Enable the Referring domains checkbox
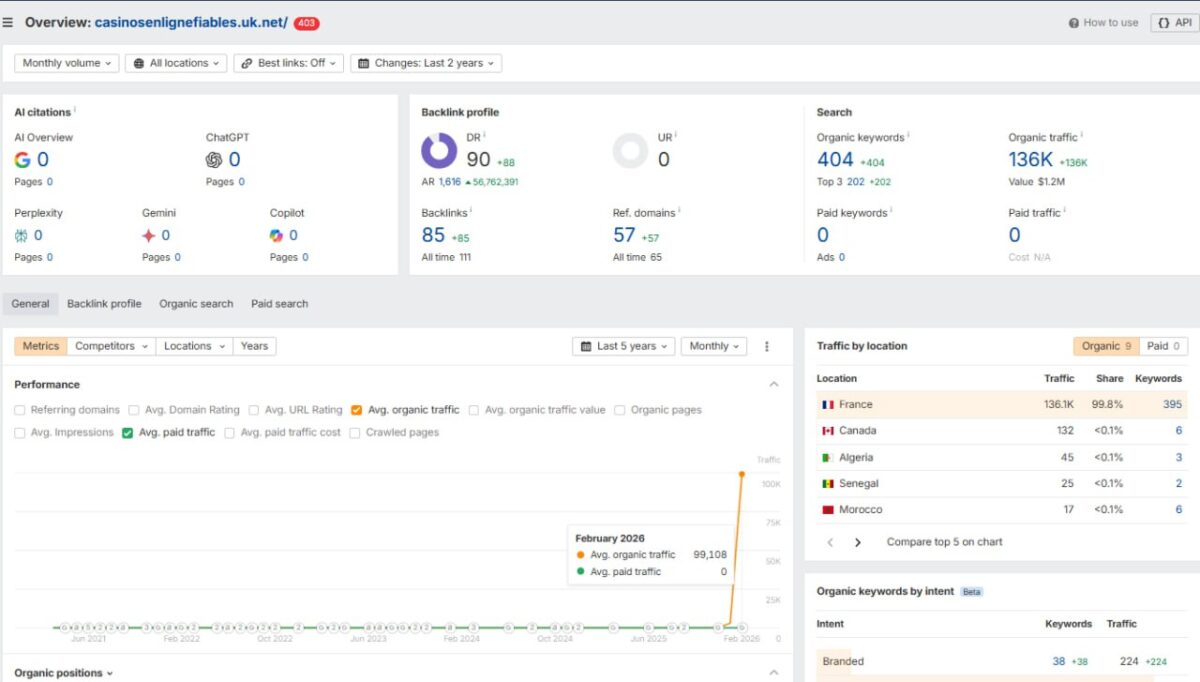The image size is (1200, 682). coord(20,410)
